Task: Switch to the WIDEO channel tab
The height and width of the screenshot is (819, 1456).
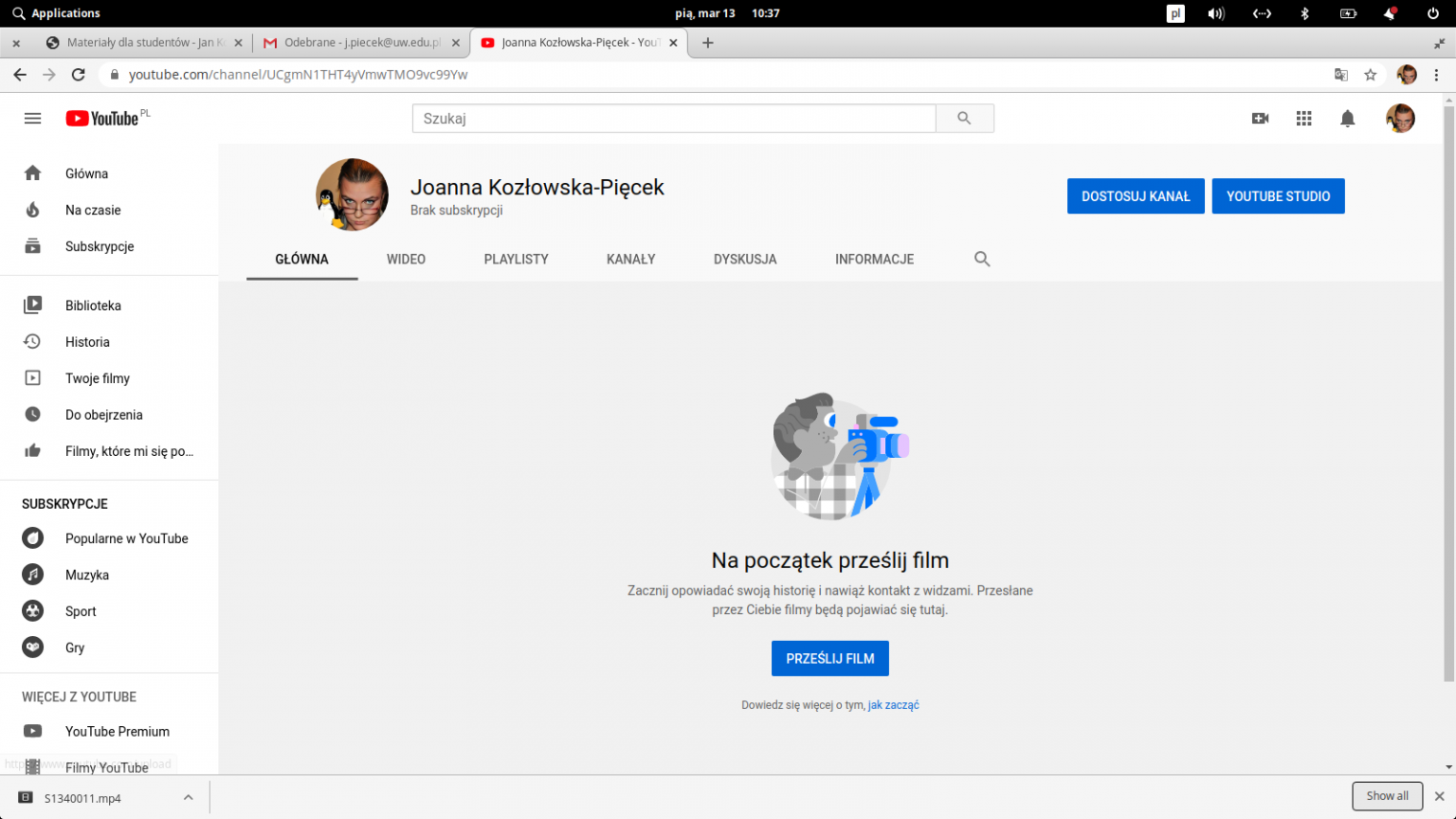Action: 406,259
